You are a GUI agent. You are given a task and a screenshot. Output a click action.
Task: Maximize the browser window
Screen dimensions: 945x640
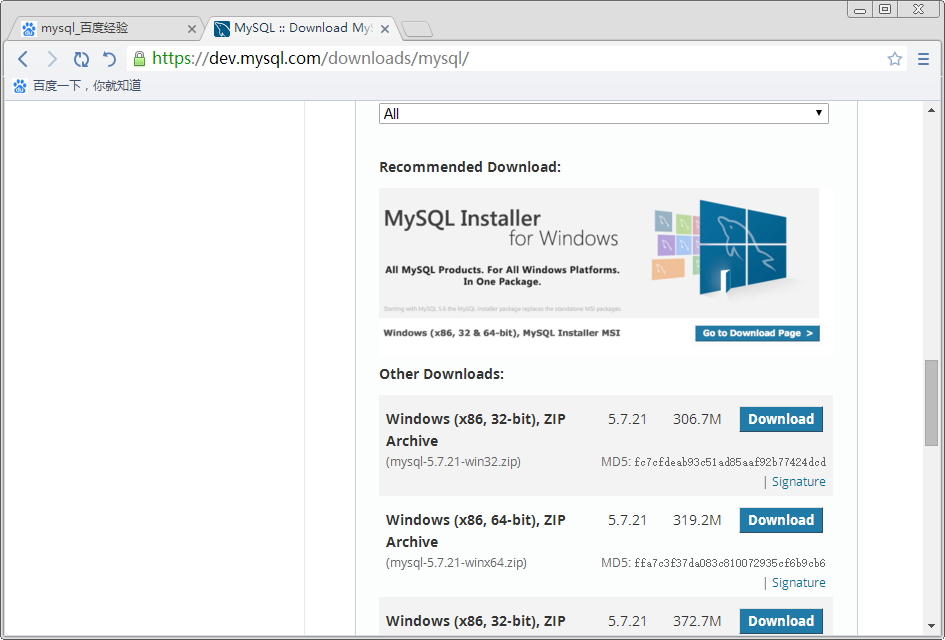[x=885, y=10]
